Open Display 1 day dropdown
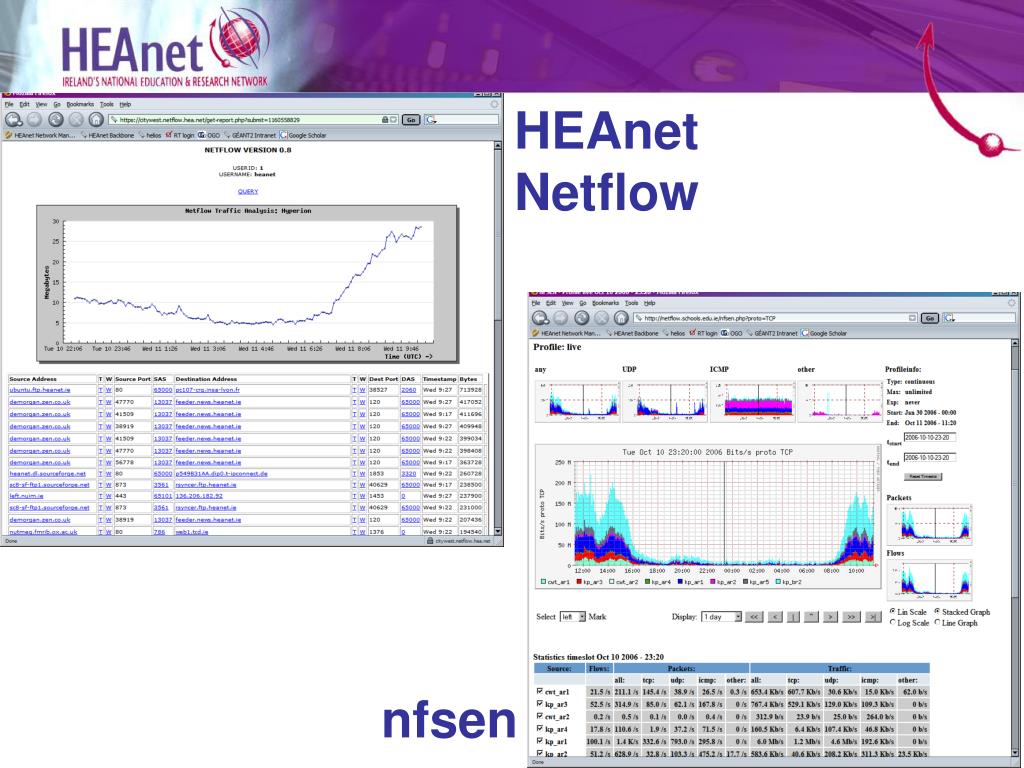The height and width of the screenshot is (768, 1024). tap(722, 616)
